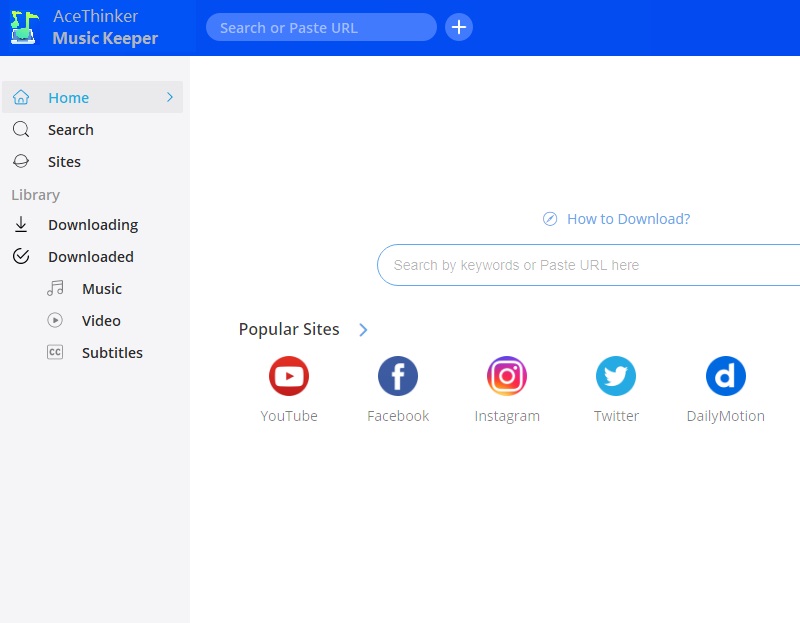Image resolution: width=800 pixels, height=623 pixels.
Task: Show the downloaded Video category
Action: pyautogui.click(x=101, y=321)
